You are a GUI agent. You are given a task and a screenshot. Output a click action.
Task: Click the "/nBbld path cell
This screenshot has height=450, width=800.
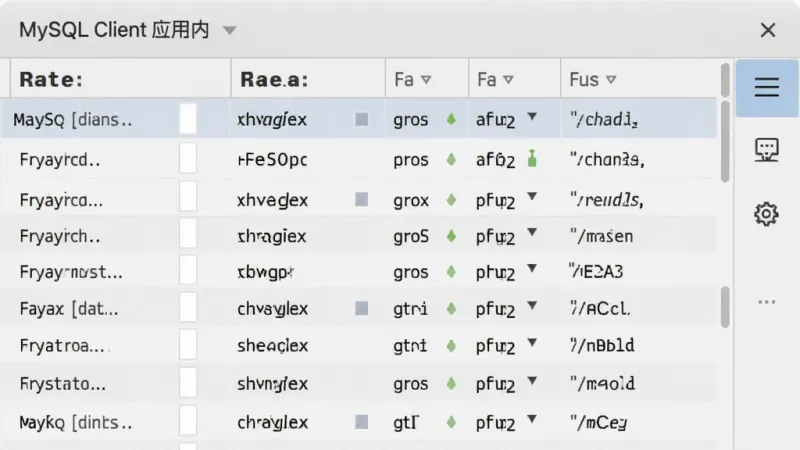coord(602,345)
